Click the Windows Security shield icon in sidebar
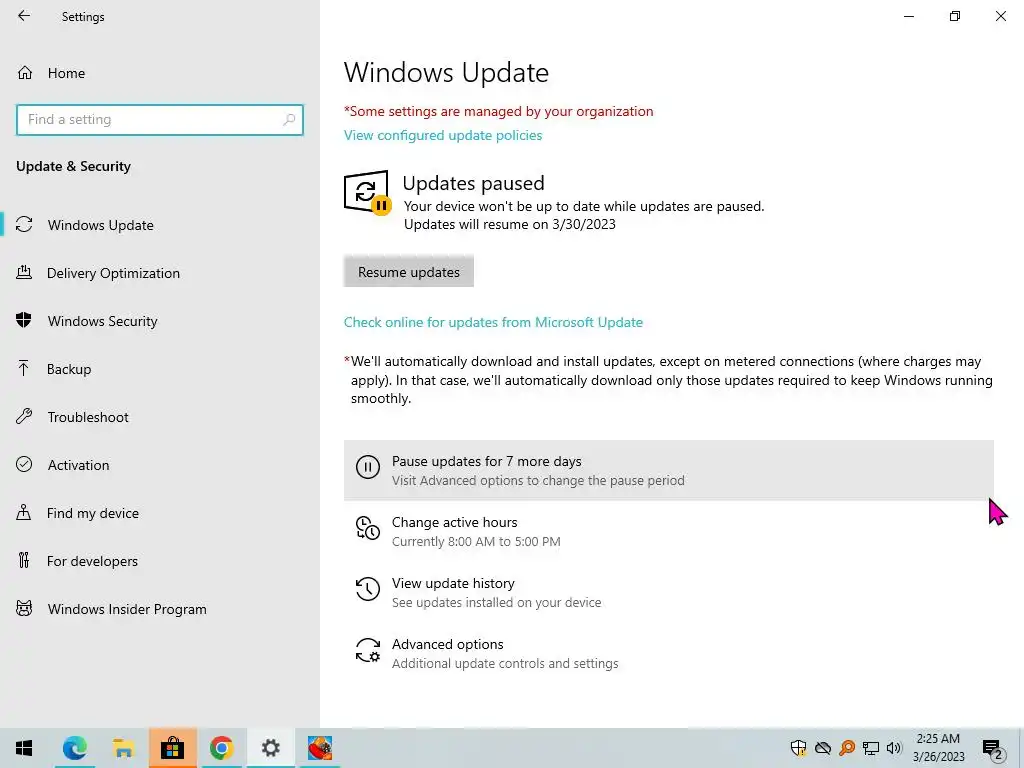The height and width of the screenshot is (768, 1024). click(x=24, y=321)
